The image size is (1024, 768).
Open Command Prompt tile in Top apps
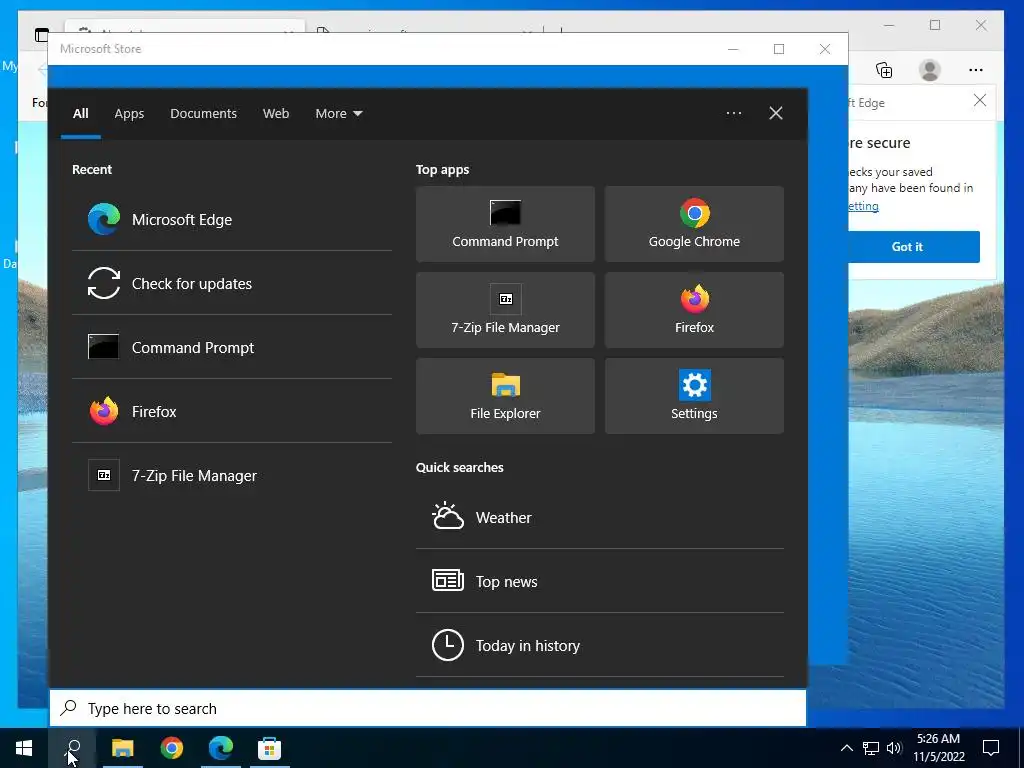click(505, 224)
